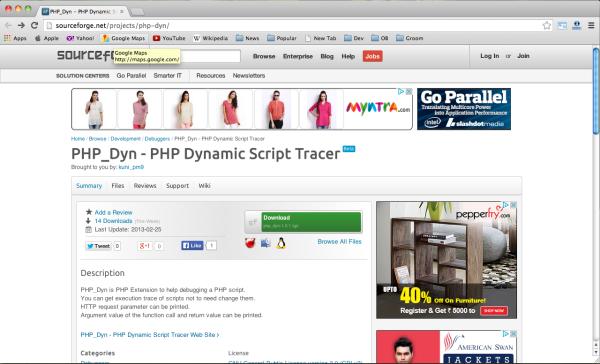This screenshot has height=364, width=600.
Task: Expand the Popular bookmark folder
Action: pyautogui.click(x=282, y=38)
